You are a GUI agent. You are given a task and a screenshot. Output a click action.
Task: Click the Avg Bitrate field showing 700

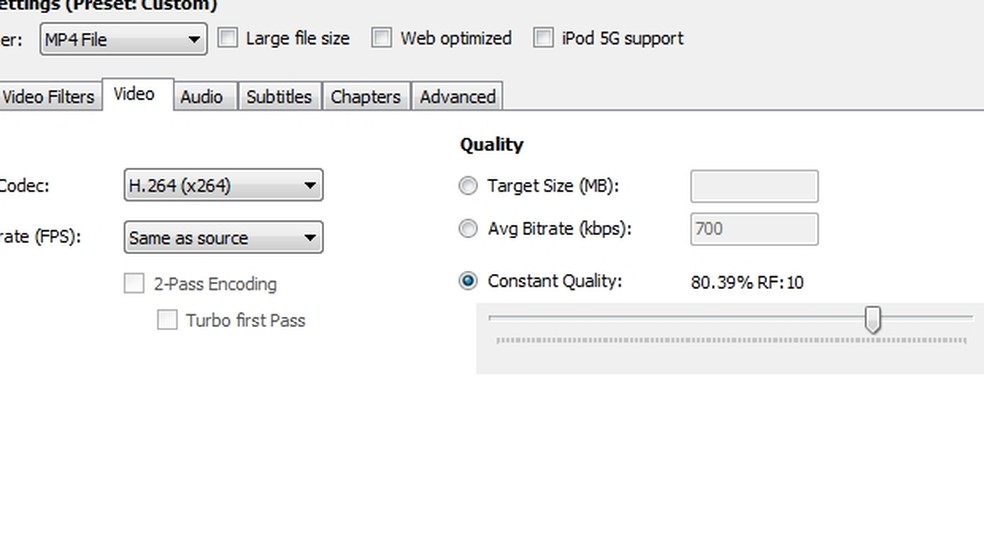point(754,229)
